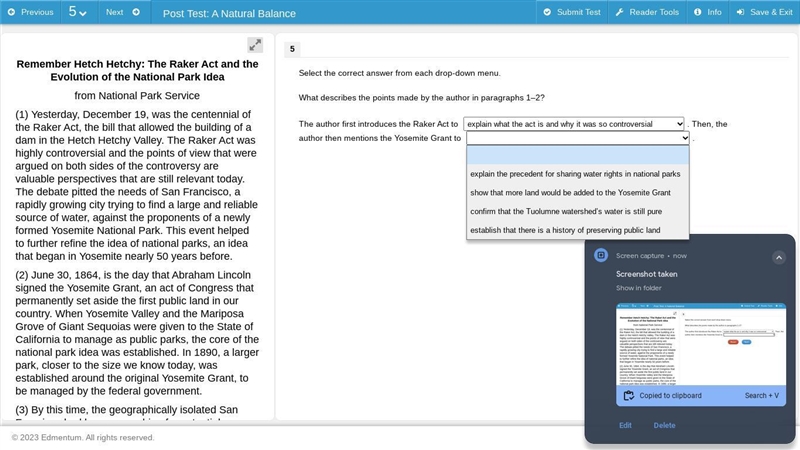Click the expand passage arrows icon
The height and width of the screenshot is (450, 800).
tap(255, 45)
